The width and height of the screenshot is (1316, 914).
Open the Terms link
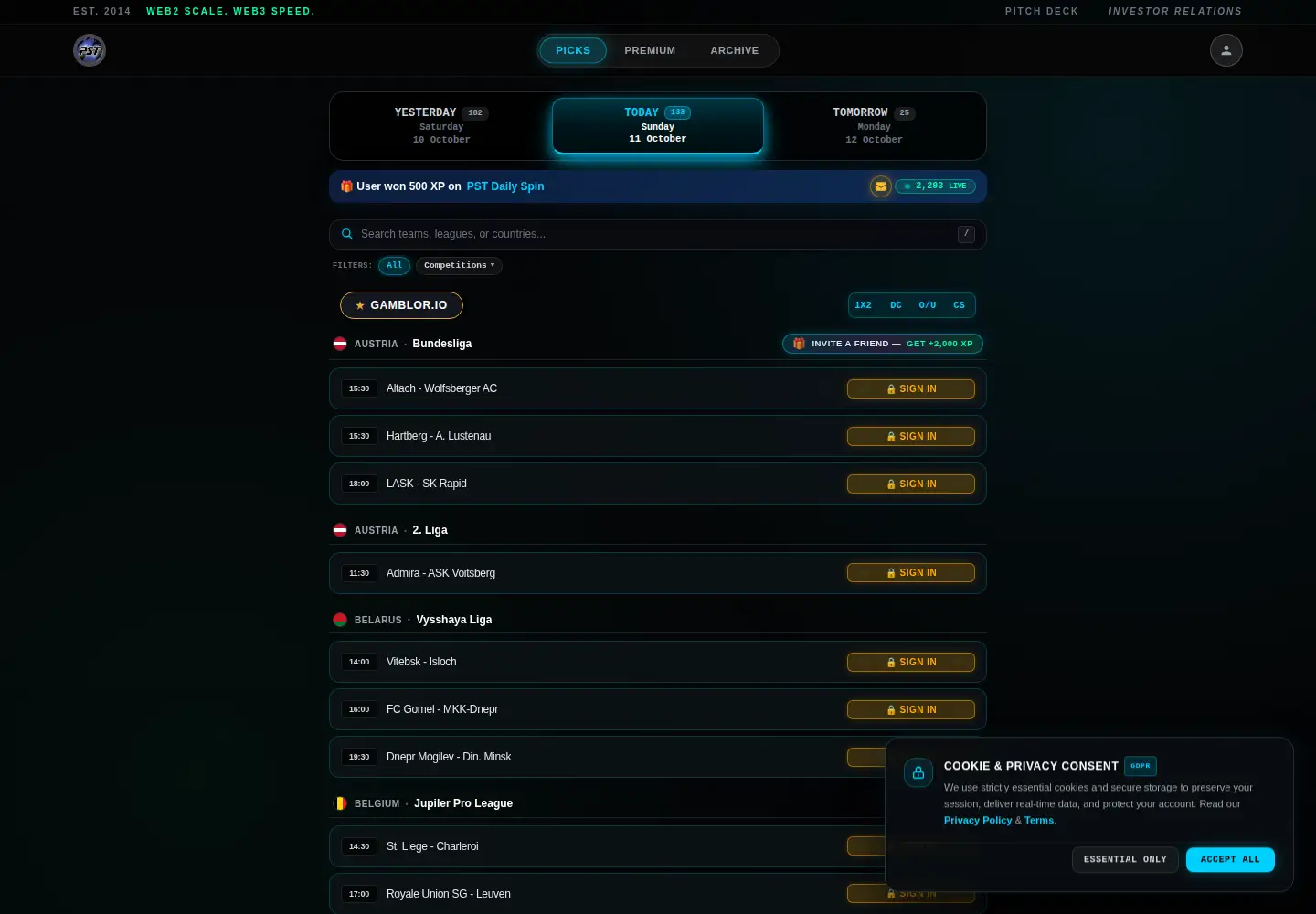coord(1039,821)
